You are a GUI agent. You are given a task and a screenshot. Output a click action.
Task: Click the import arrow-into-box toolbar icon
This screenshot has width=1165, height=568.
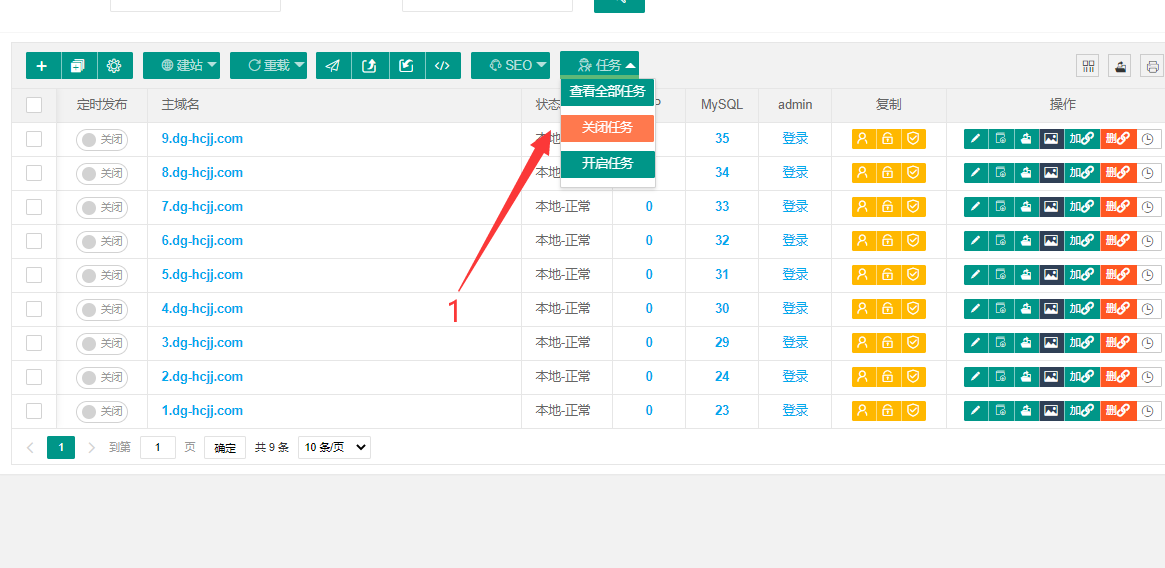406,65
